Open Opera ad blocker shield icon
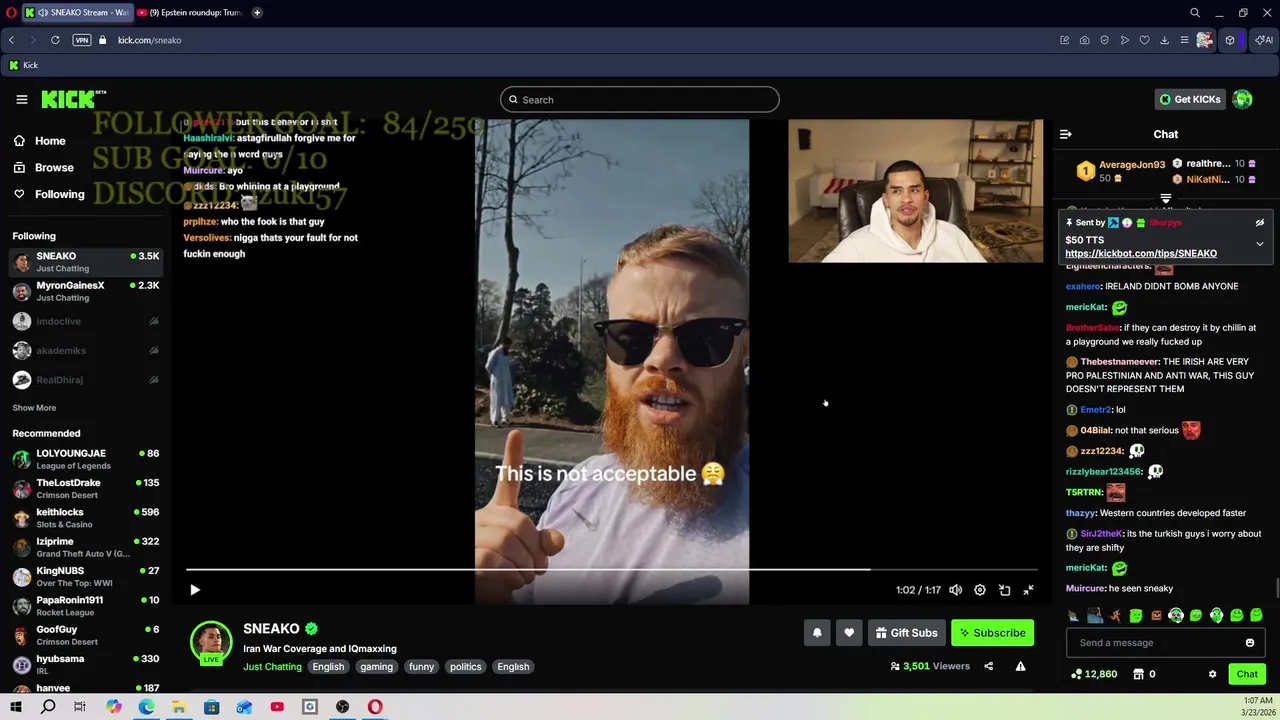The height and width of the screenshot is (720, 1280). point(1104,40)
